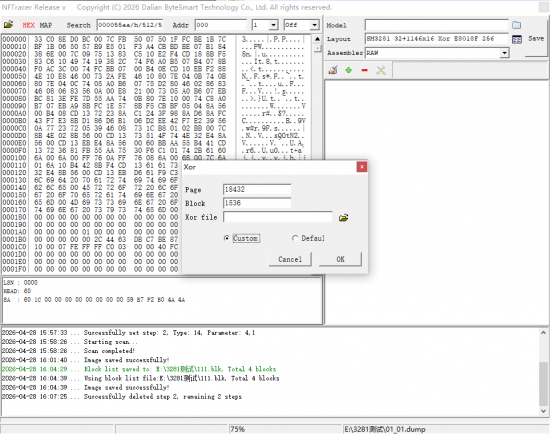
Task: Click the Save button
Action: (x=536, y=38)
